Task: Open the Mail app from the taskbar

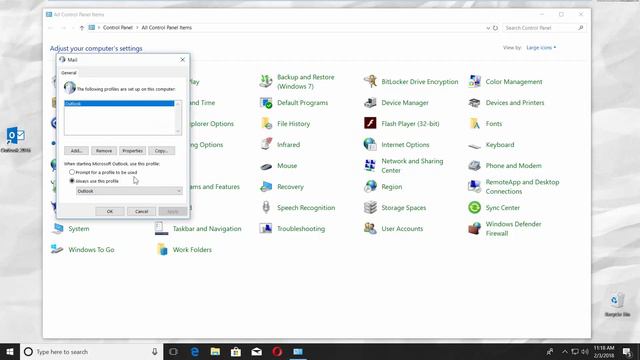Action: pos(257,351)
